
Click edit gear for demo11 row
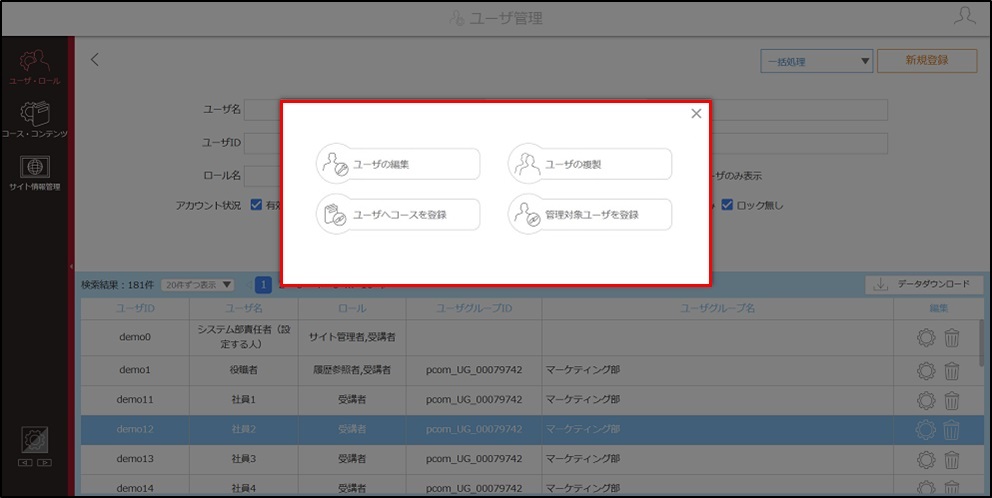click(x=926, y=400)
